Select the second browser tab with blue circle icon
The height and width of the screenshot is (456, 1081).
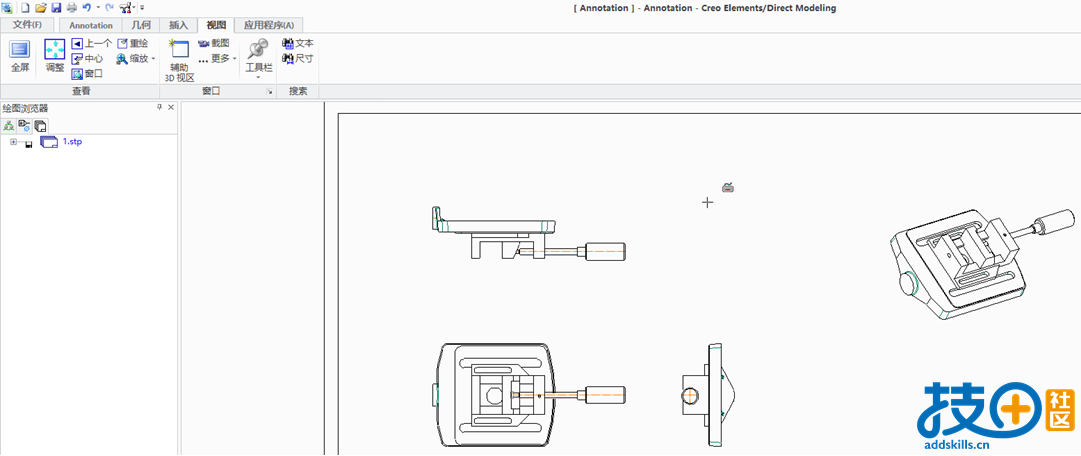coord(24,126)
